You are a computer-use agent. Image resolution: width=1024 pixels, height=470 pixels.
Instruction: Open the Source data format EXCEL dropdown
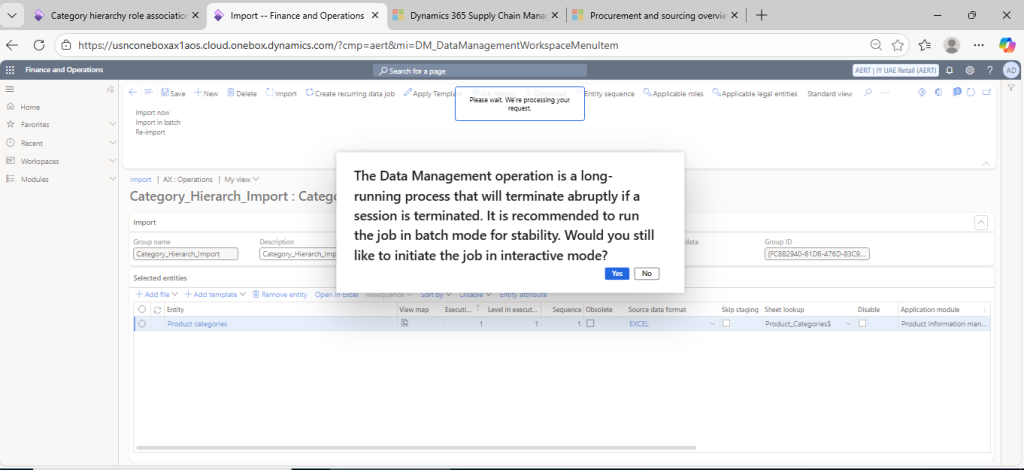tap(711, 324)
